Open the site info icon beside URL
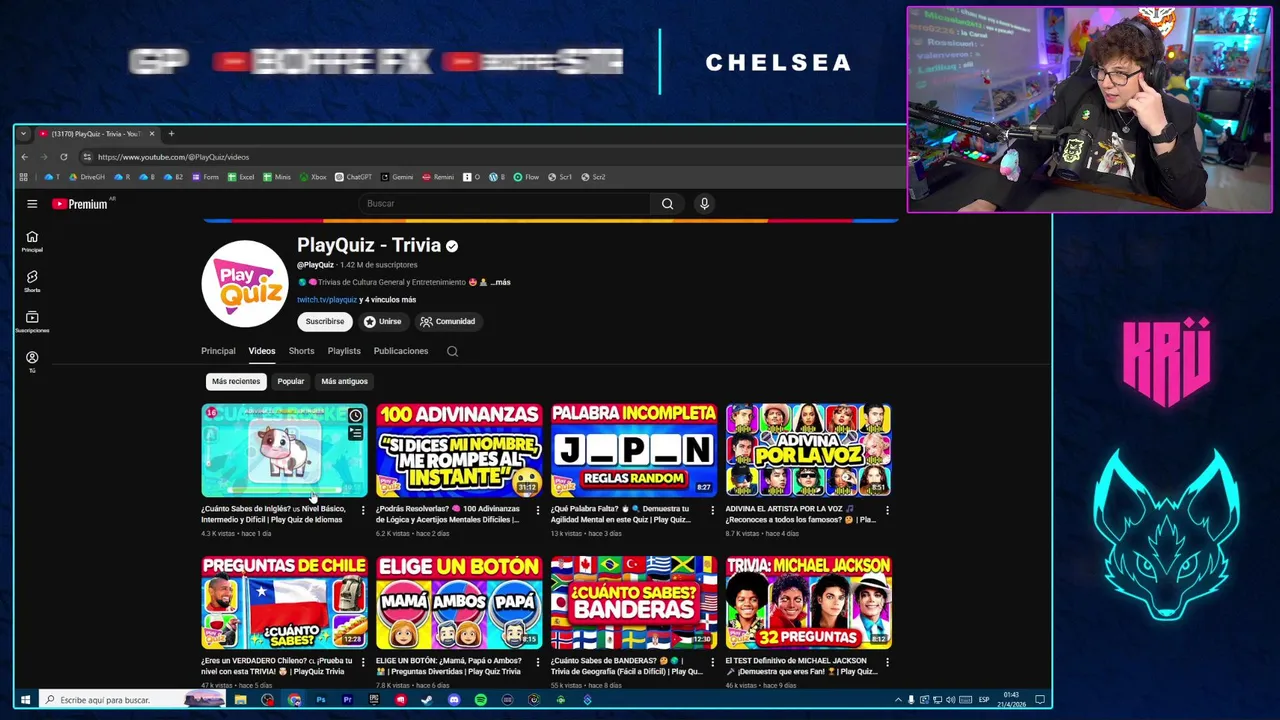Screen dimensions: 1280x720 pos(87,157)
